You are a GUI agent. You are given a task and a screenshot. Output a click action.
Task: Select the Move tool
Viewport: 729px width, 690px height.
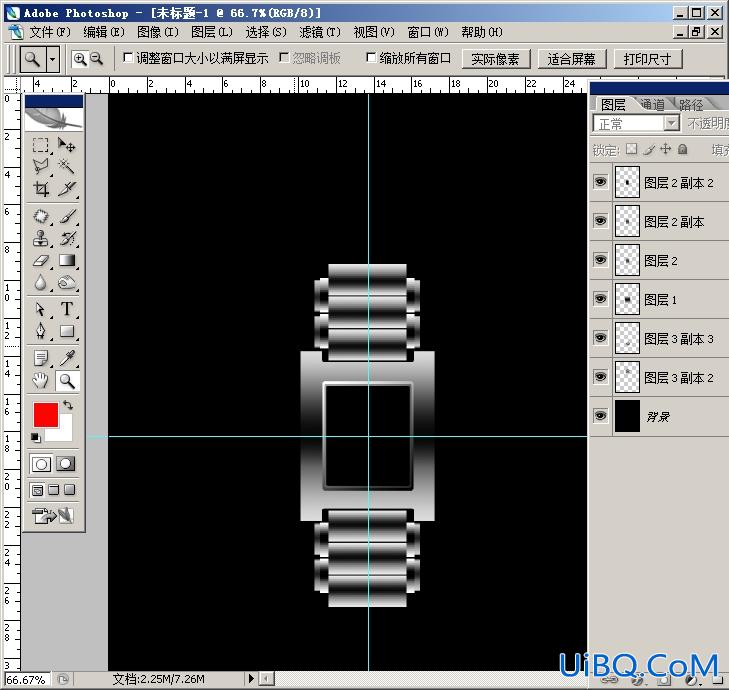(67, 145)
